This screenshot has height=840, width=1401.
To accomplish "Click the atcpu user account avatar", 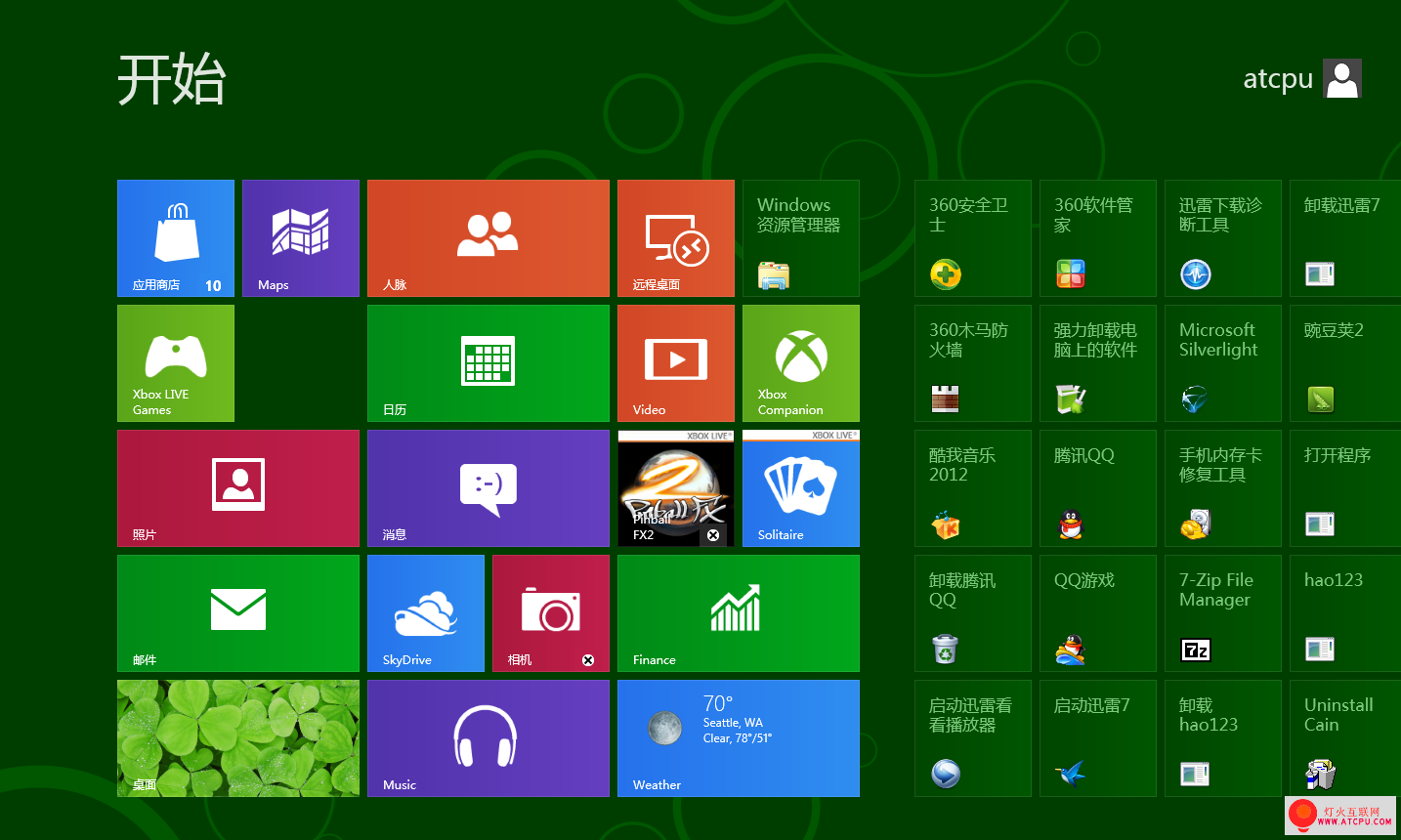I will coord(1341,78).
